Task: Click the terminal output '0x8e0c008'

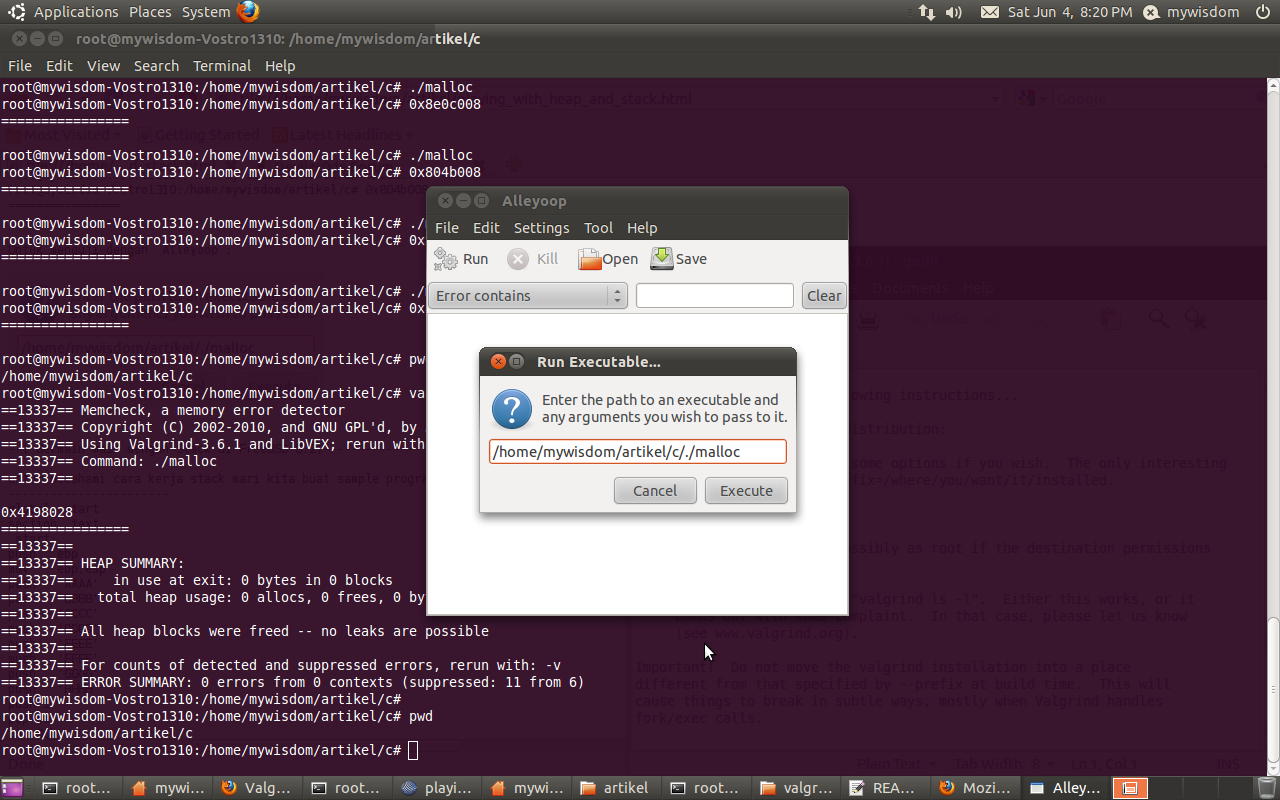Action: coord(445,104)
